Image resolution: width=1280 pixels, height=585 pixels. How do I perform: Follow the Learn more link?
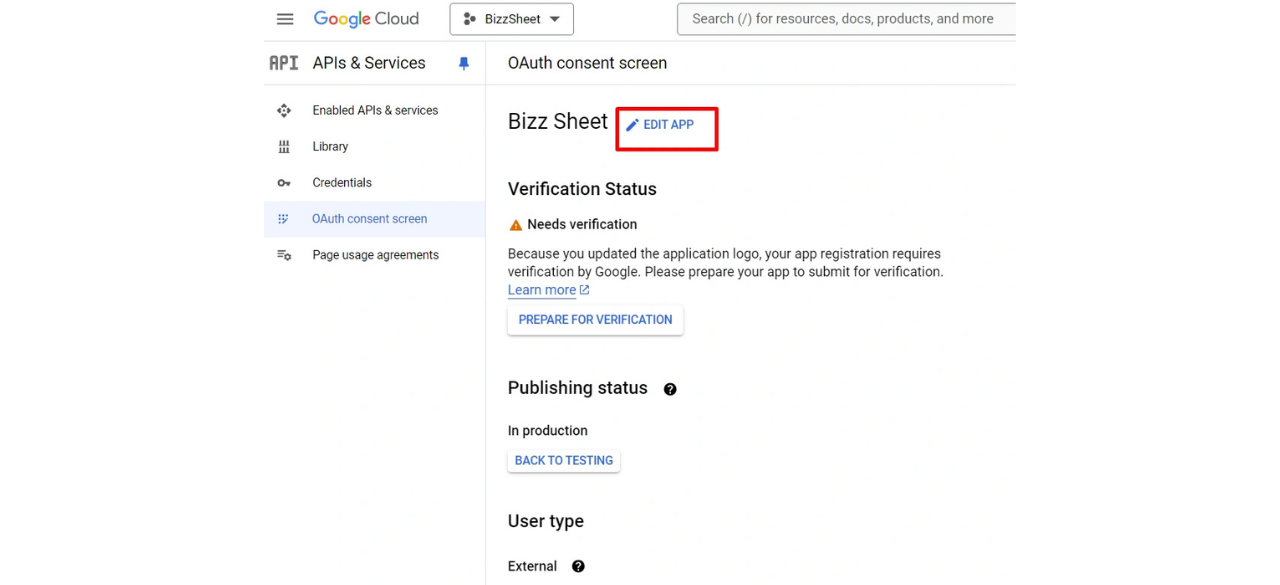tap(549, 290)
